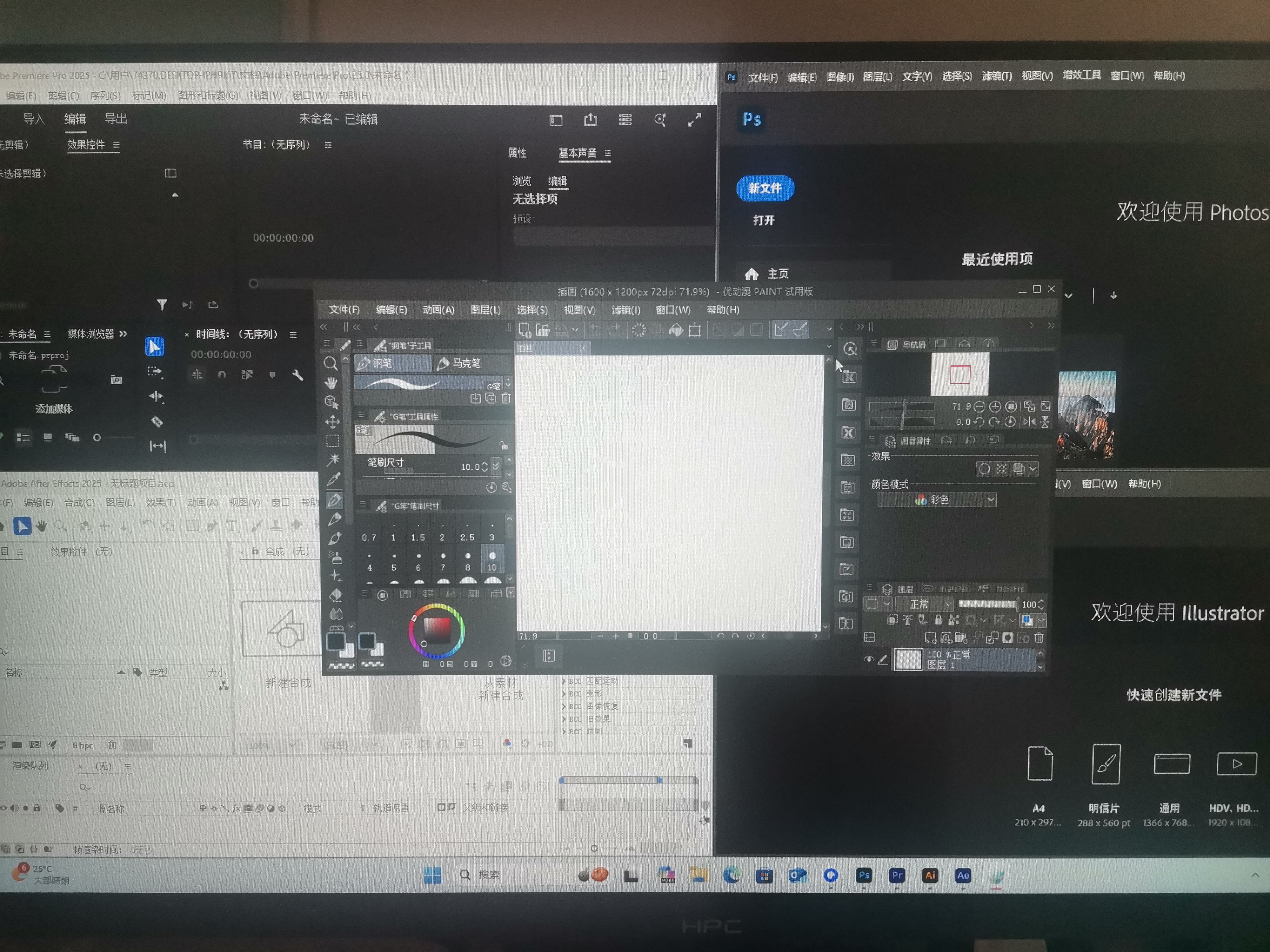Click 添加媒体 in Premiere project panel
Screen dimensions: 1270x952
(x=54, y=409)
